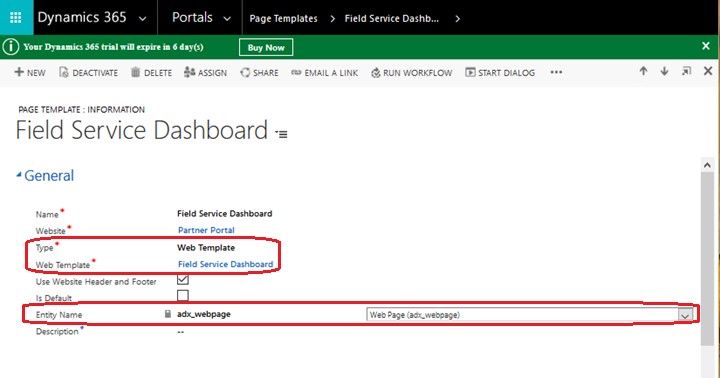This screenshot has height=378, width=720.
Task: Click the Web Template field label
Action: (x=63, y=265)
